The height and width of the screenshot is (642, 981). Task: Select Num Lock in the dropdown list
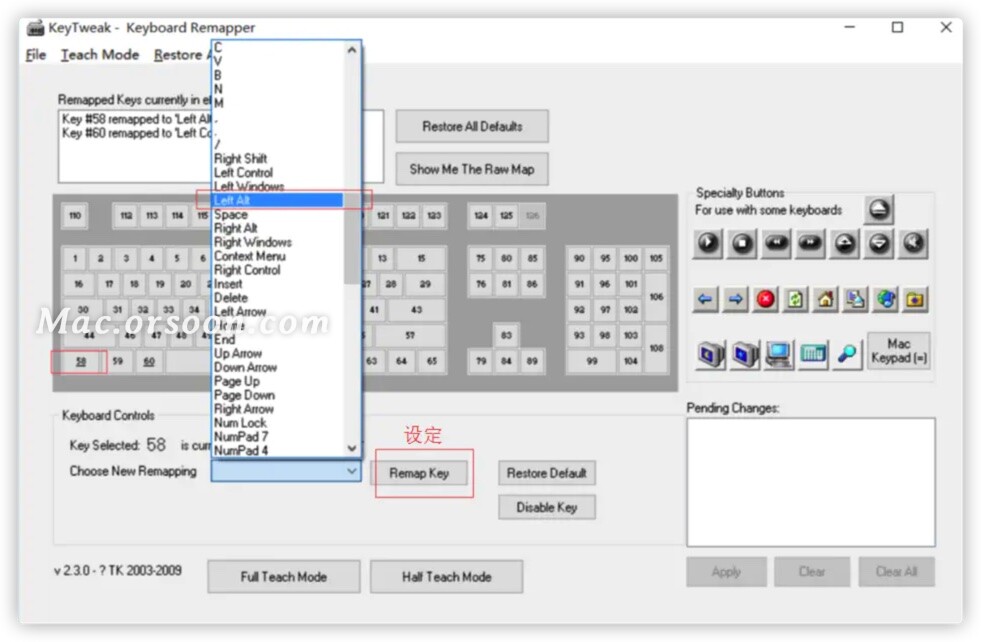(x=277, y=422)
